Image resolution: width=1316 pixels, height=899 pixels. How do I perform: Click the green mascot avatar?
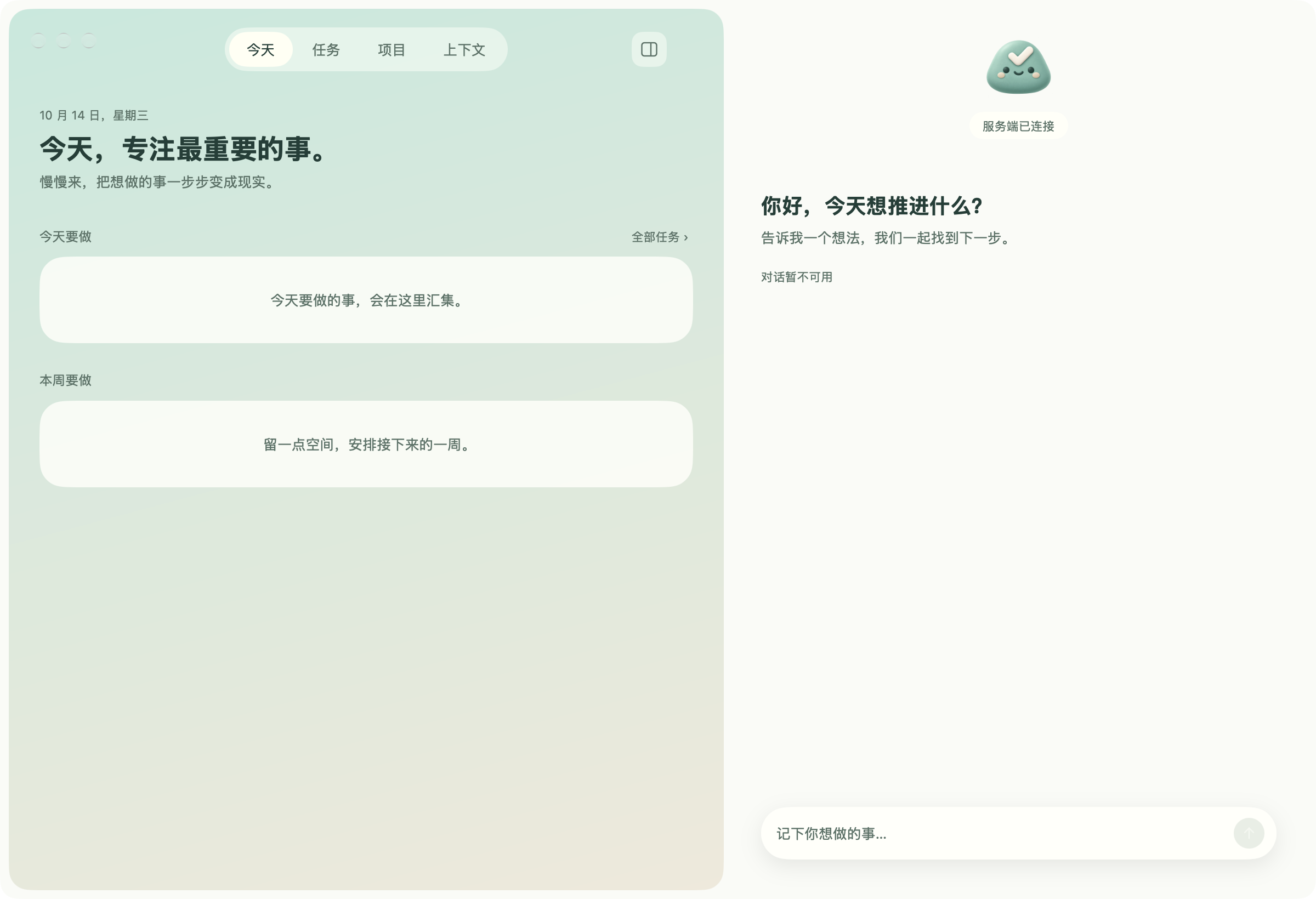point(1018,67)
